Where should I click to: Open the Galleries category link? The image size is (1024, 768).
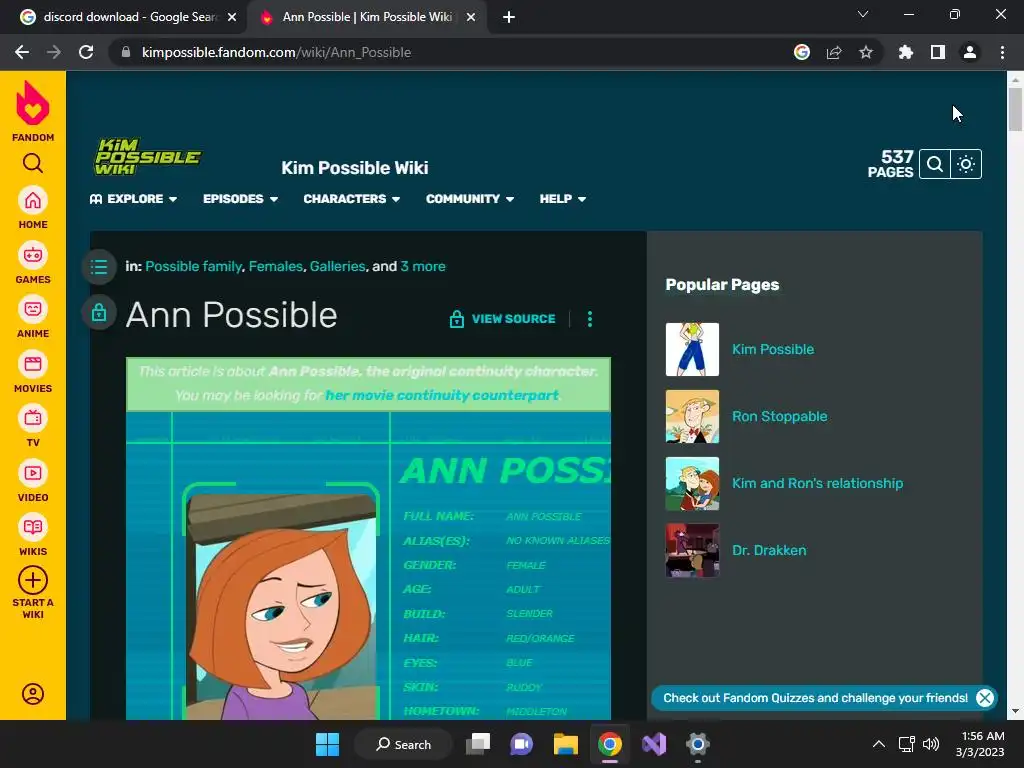338,266
